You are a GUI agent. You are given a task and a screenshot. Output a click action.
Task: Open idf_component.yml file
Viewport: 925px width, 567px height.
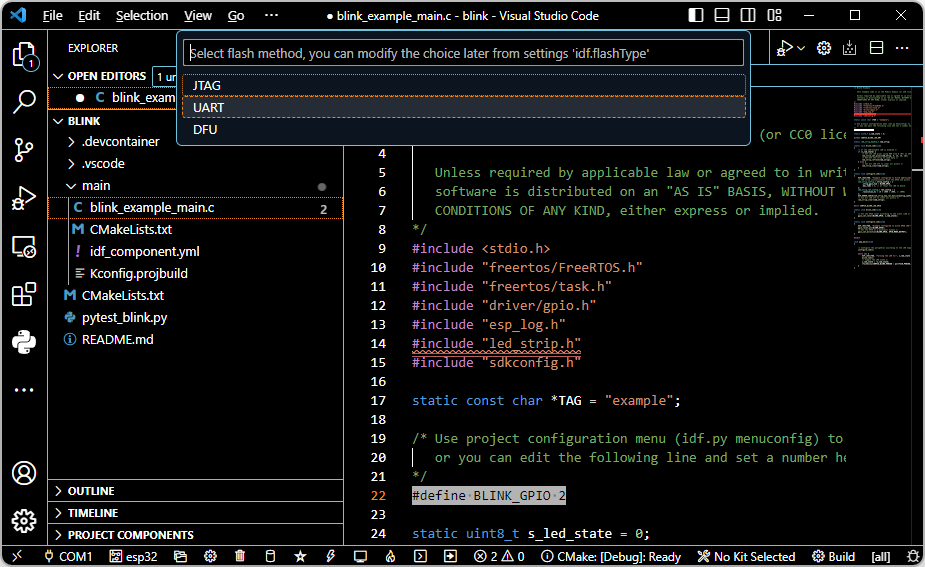tap(145, 251)
